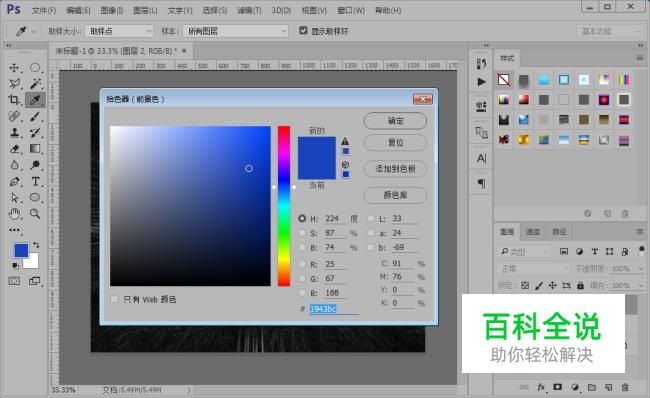Click the Reset button in color picker
The image size is (650, 398).
395,143
